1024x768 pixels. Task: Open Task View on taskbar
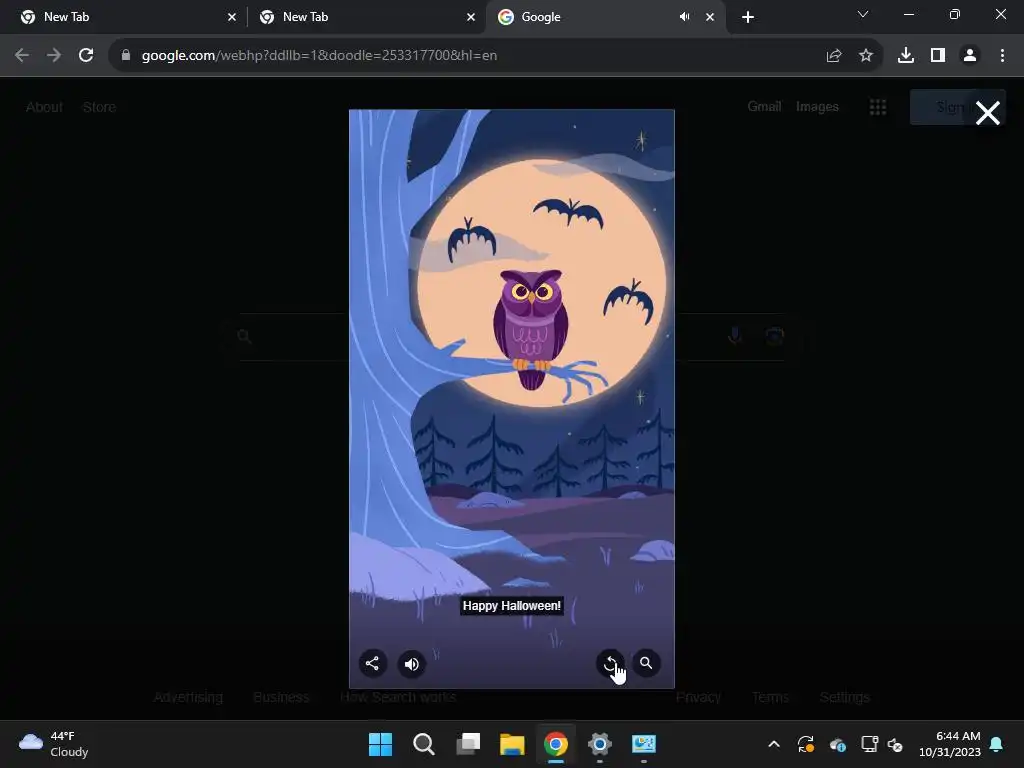pyautogui.click(x=468, y=744)
